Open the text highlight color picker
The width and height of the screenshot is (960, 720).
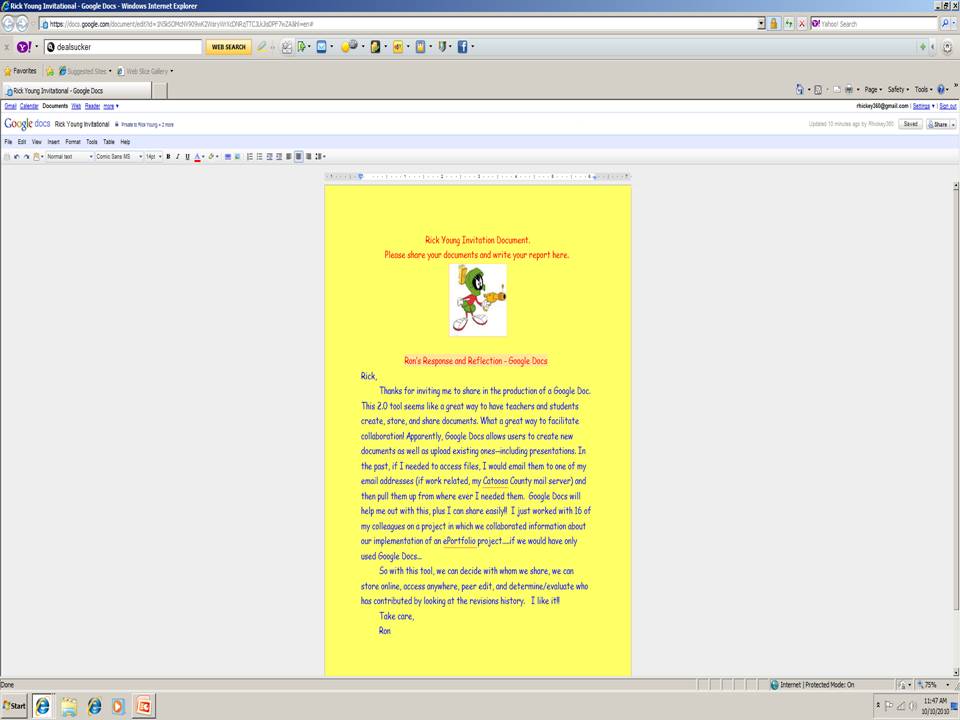pos(212,157)
